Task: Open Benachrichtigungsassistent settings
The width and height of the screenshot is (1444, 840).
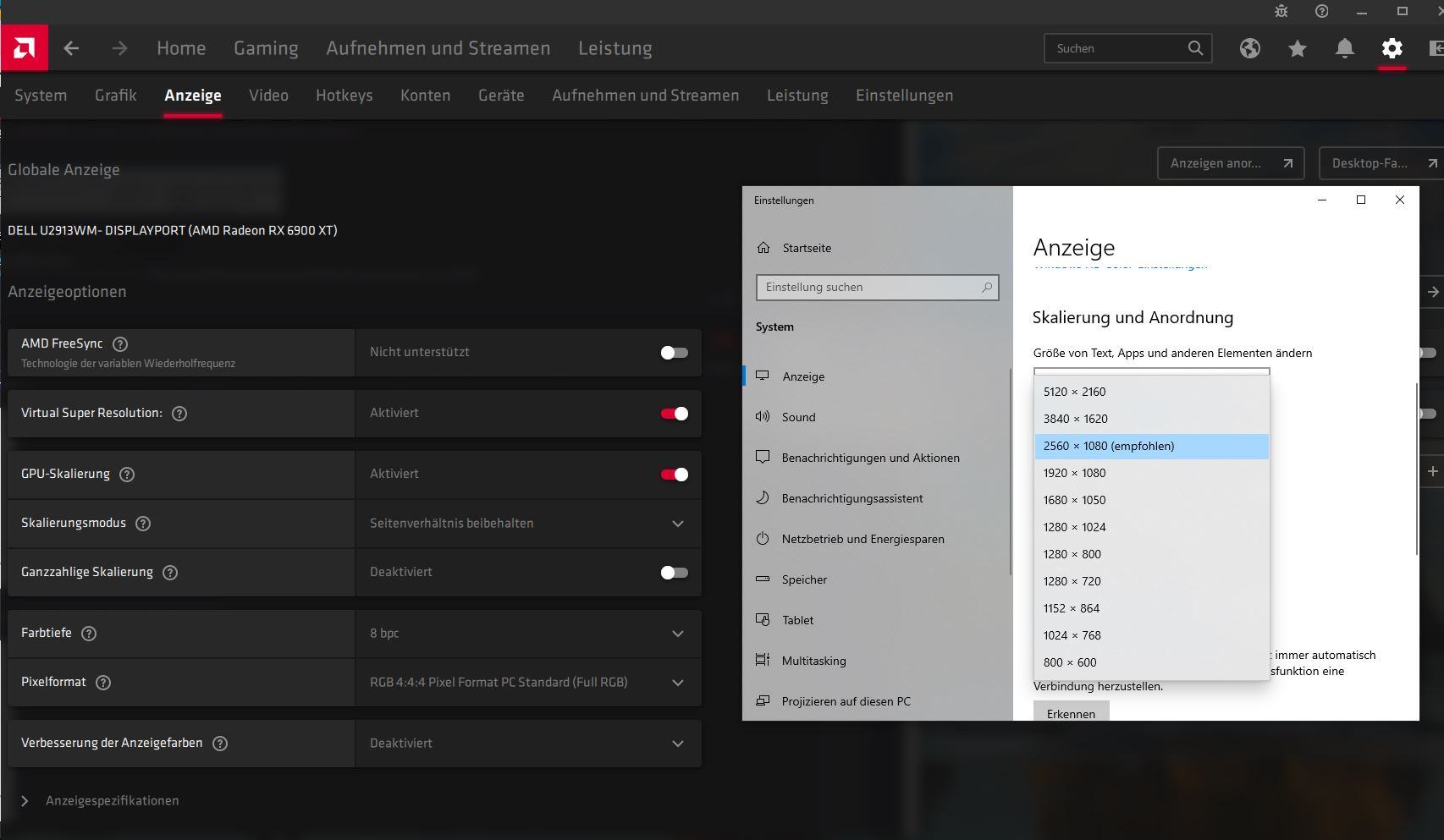Action: tap(852, 498)
